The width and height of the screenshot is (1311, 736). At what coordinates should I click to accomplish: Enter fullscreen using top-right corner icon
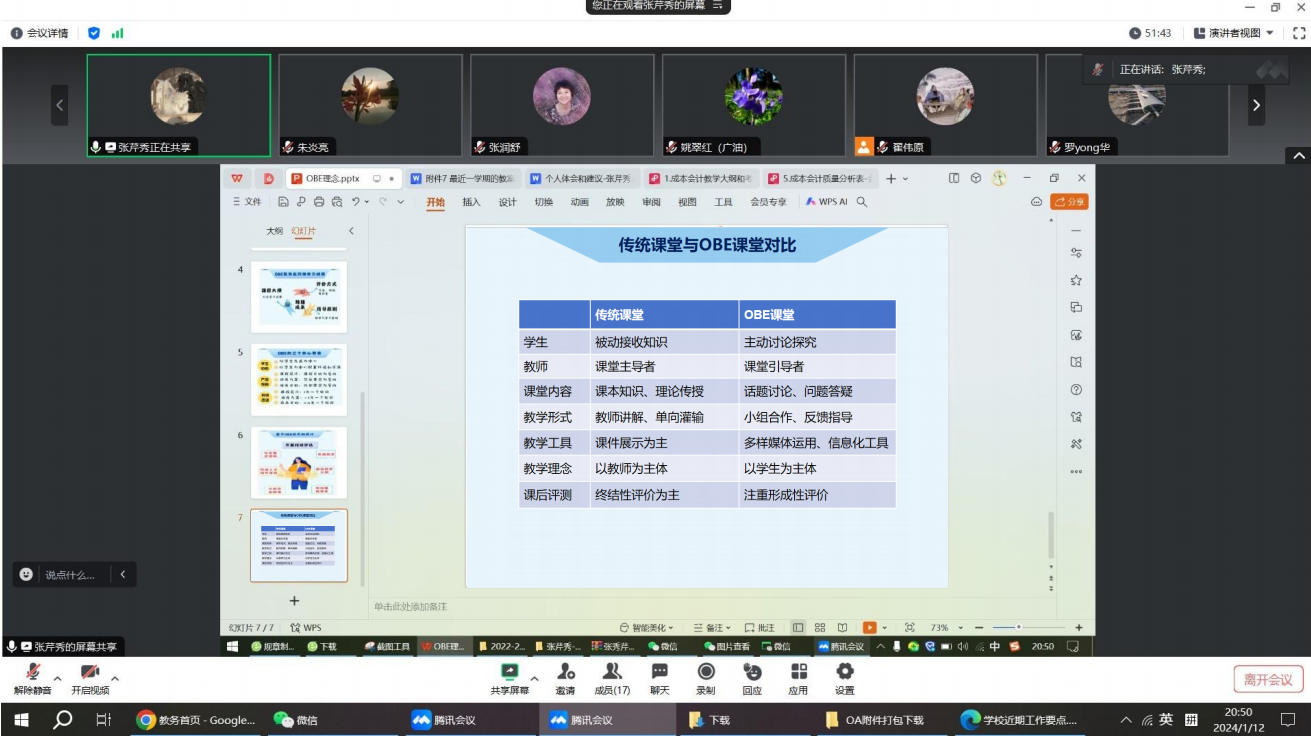(x=1299, y=33)
